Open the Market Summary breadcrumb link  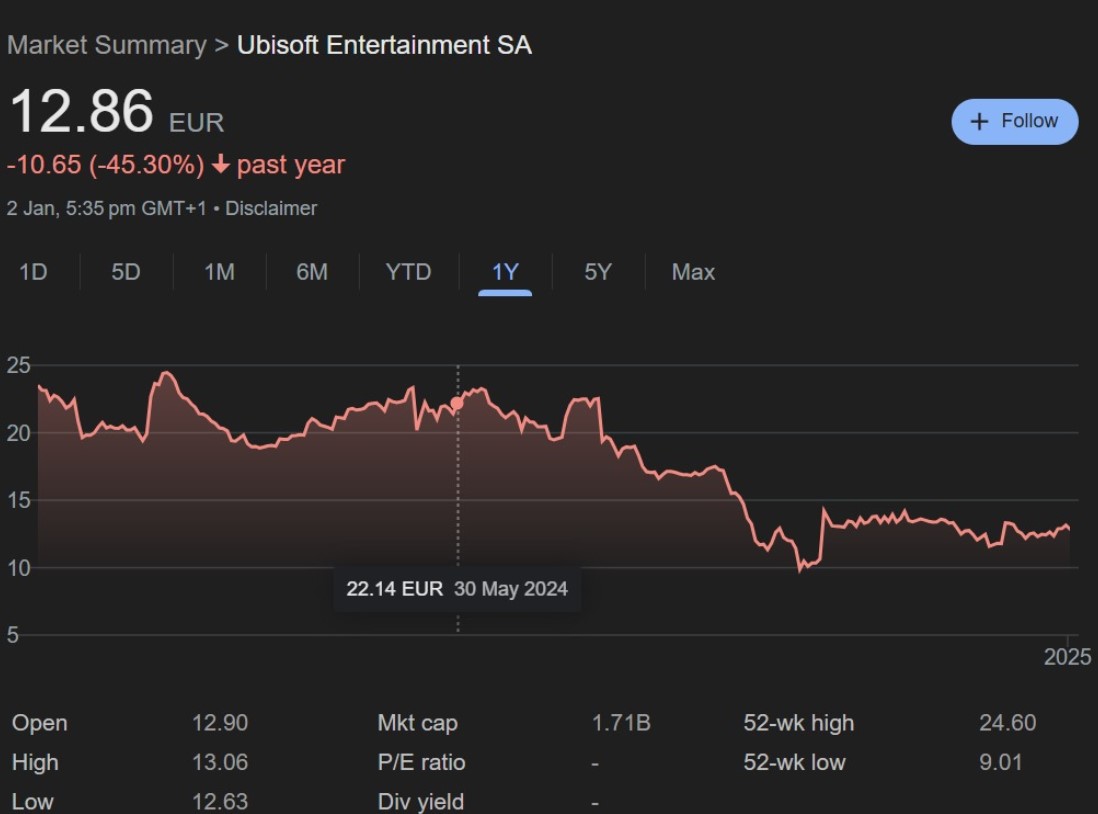[x=106, y=46]
